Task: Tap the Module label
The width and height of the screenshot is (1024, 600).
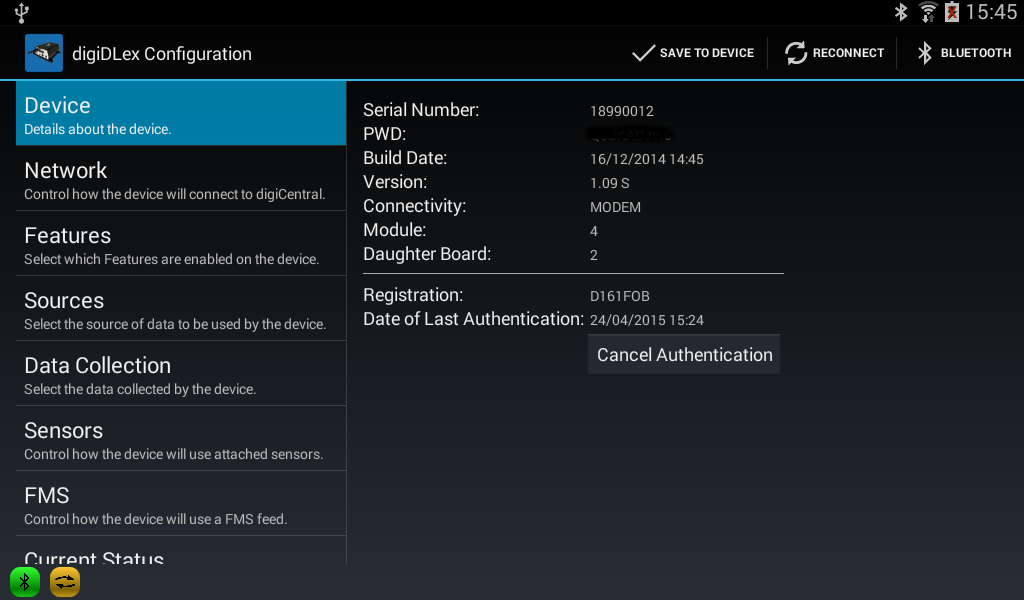Action: 394,230
